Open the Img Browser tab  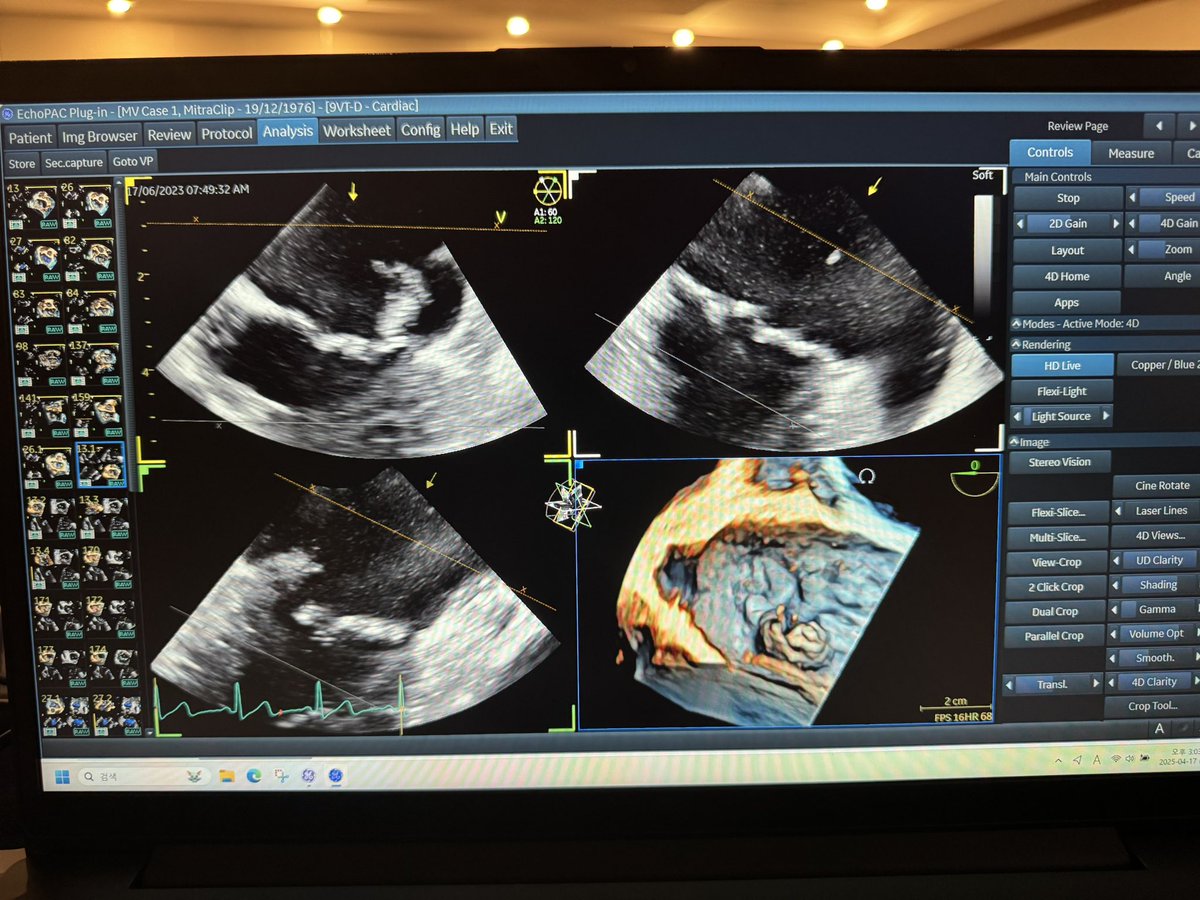(99, 134)
